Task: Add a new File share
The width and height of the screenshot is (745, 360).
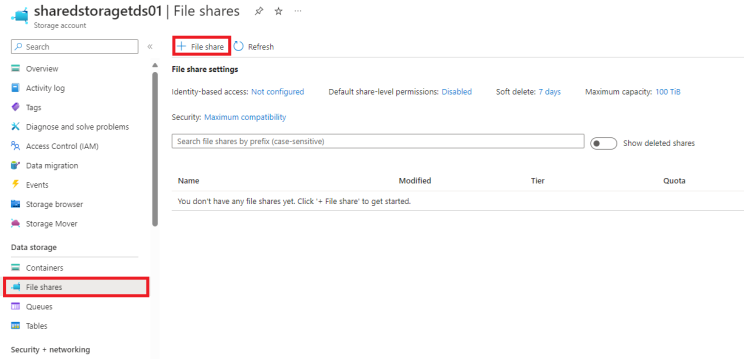Action: tap(201, 47)
